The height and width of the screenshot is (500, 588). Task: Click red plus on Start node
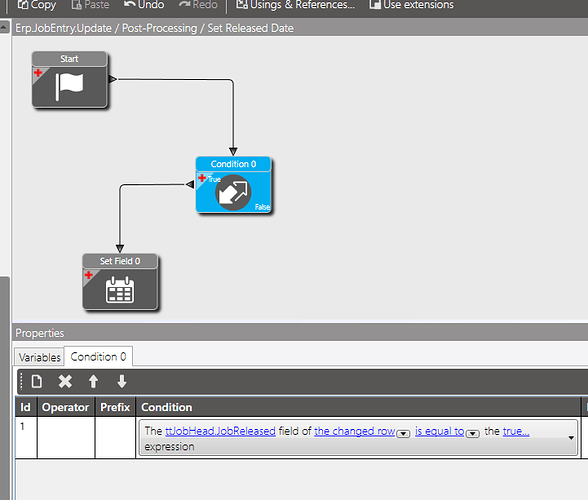coord(38,72)
